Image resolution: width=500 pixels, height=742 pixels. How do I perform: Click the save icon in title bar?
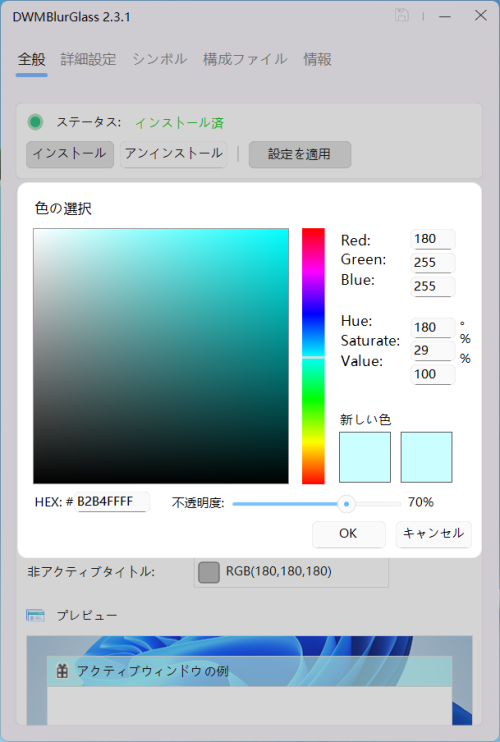[402, 15]
